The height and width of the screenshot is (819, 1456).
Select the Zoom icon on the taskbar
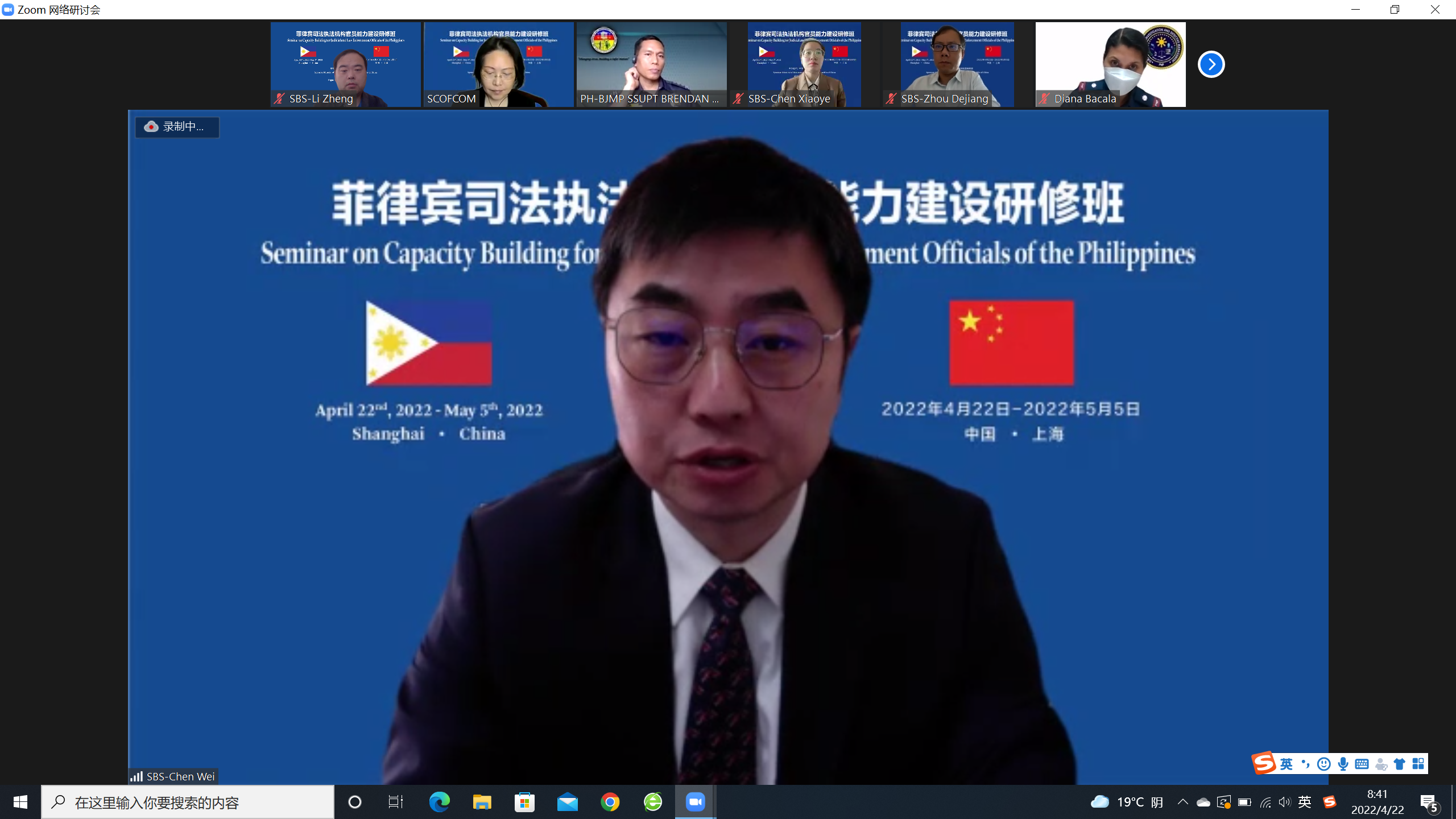pos(695,802)
